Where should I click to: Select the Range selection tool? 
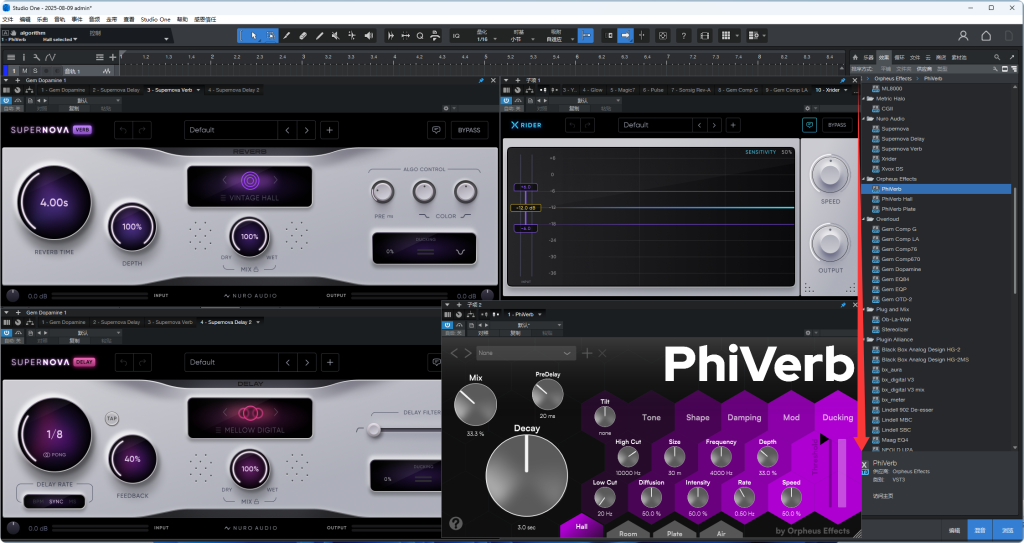270,36
